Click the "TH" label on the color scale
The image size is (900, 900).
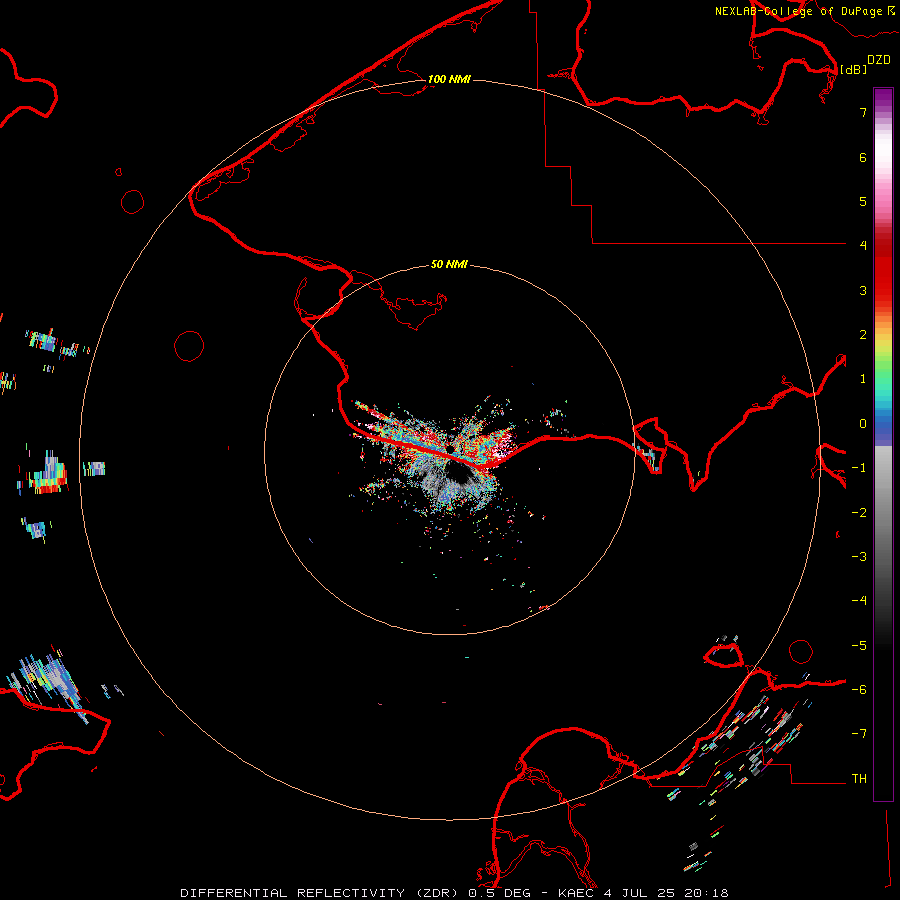point(859,779)
